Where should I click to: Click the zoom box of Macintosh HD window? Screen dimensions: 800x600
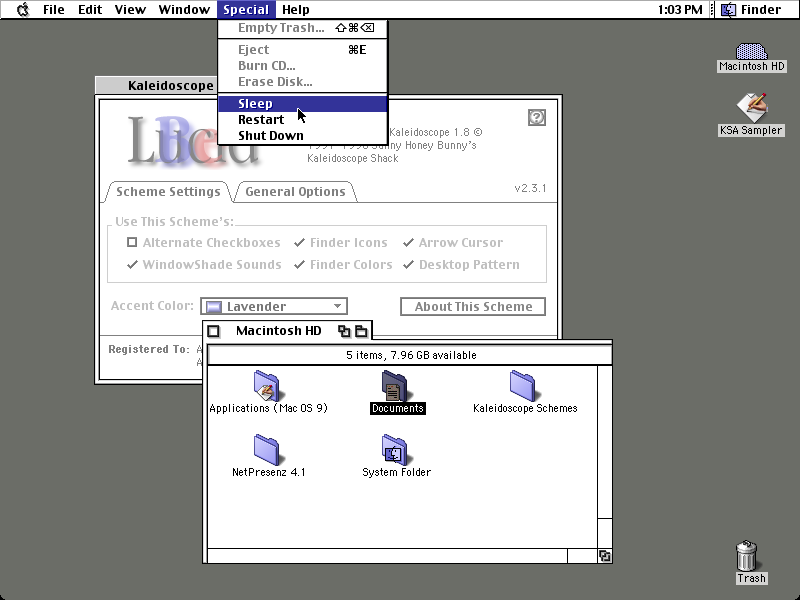344,331
